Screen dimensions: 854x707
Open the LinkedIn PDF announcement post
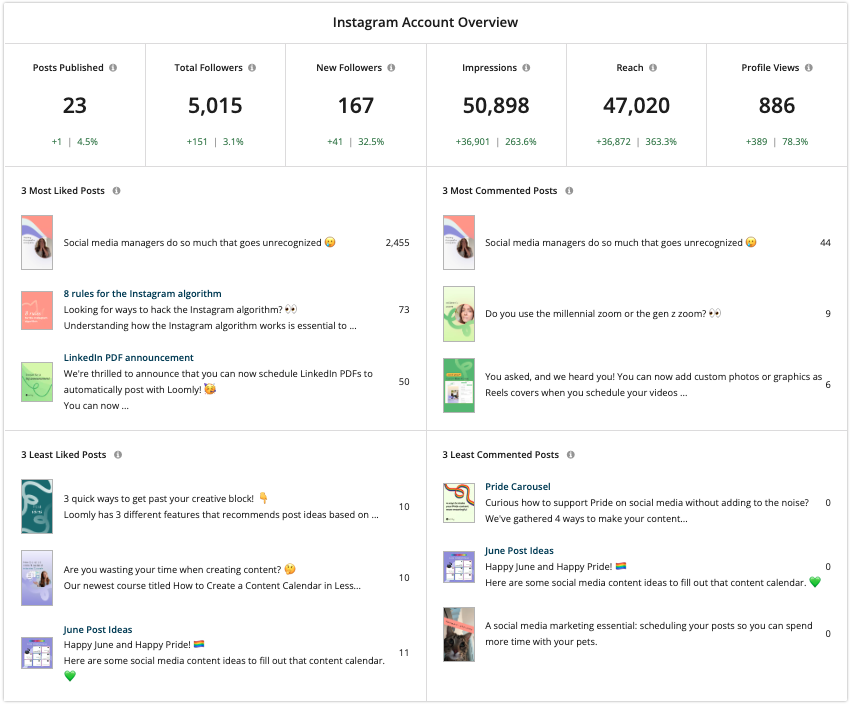128,357
